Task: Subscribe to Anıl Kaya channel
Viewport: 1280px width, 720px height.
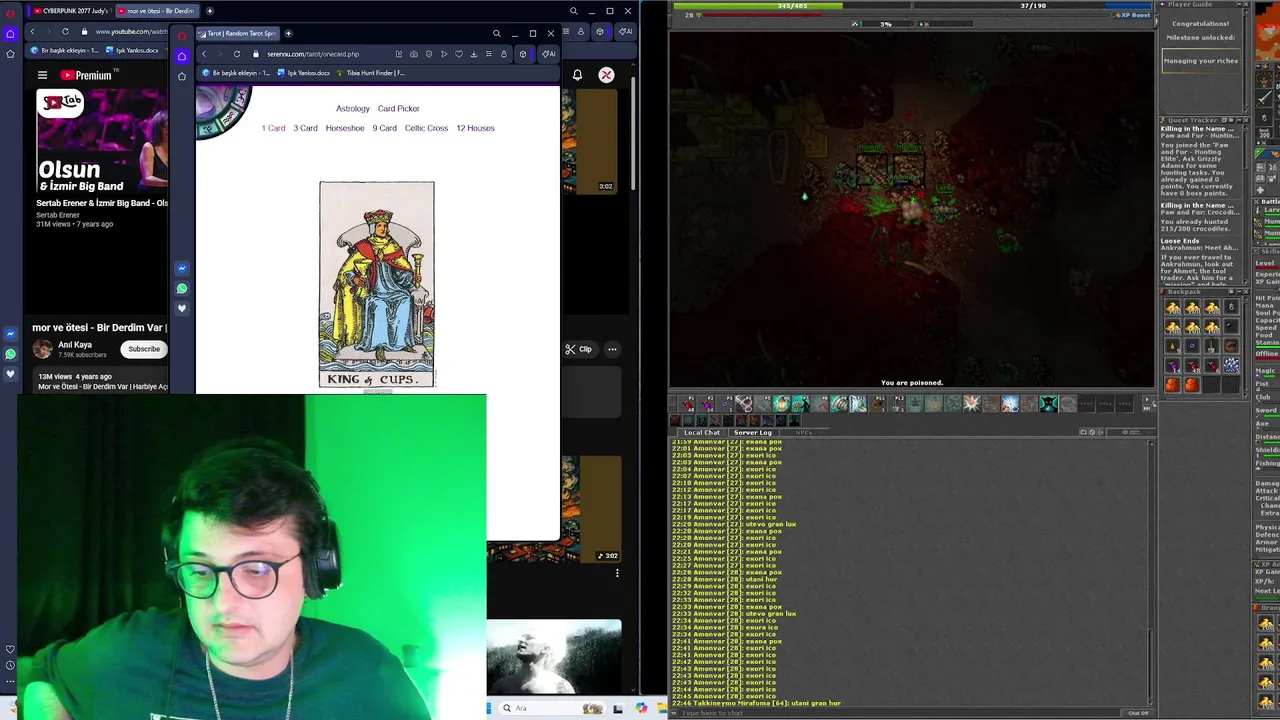Action: tap(143, 349)
